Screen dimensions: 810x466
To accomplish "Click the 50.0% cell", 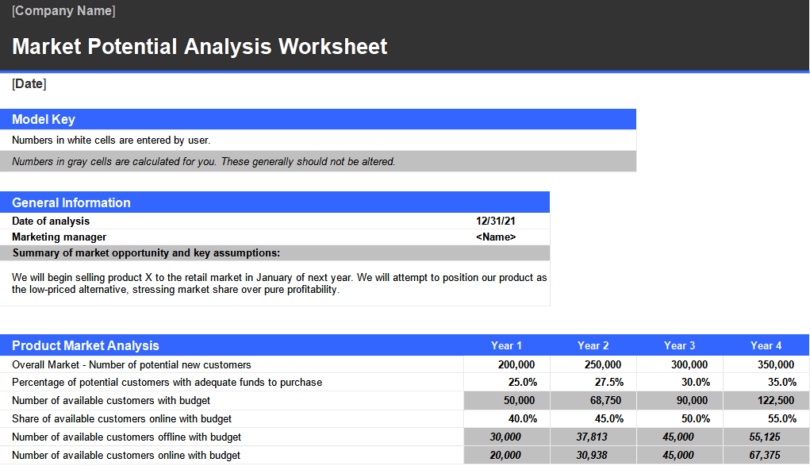I will pyautogui.click(x=680, y=418).
